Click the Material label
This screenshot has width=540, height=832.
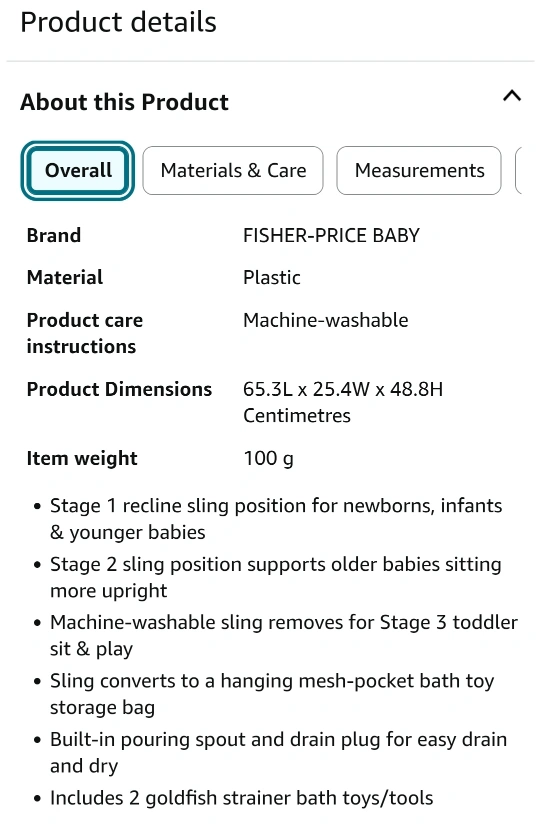[x=65, y=278]
